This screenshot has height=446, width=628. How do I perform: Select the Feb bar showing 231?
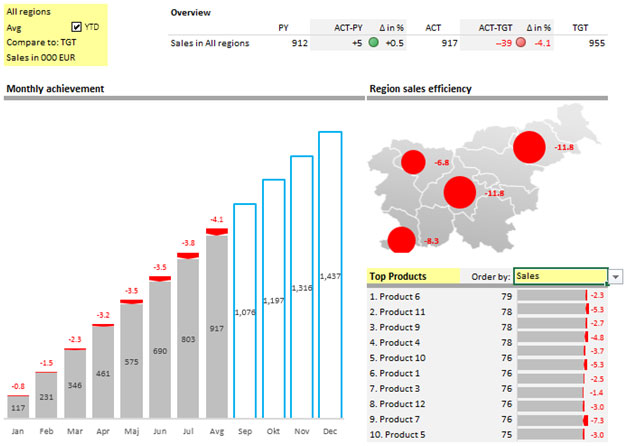point(46,396)
